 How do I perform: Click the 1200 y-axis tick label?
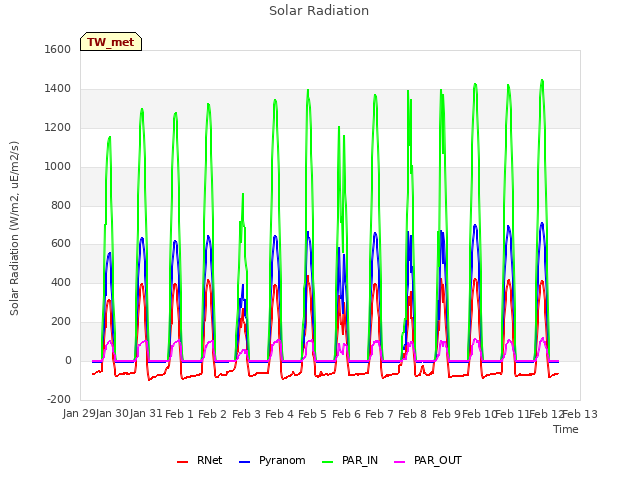click(x=58, y=128)
